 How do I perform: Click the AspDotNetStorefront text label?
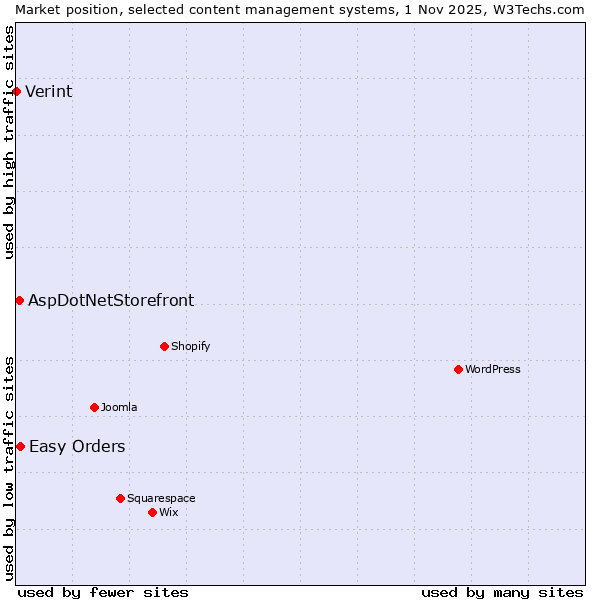click(x=111, y=300)
